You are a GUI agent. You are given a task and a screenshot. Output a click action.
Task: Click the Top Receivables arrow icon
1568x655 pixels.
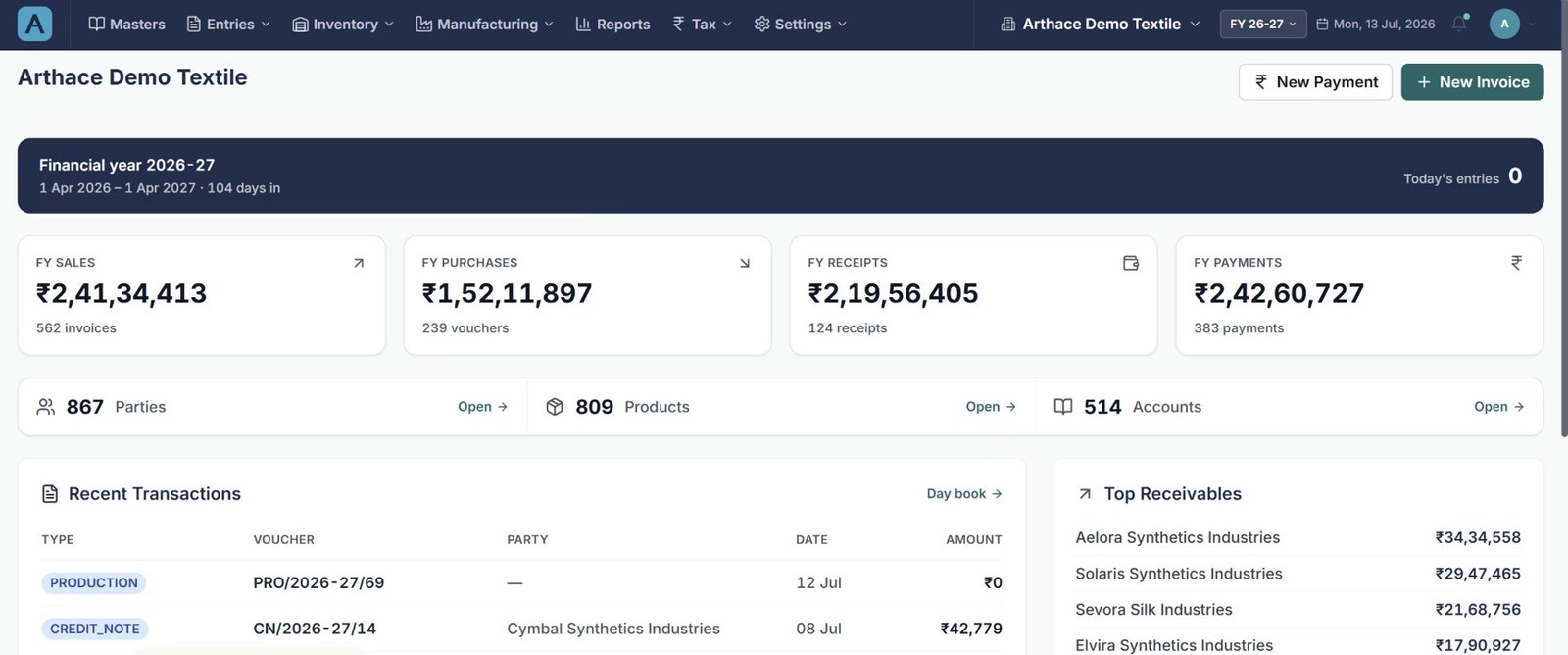coord(1085,494)
